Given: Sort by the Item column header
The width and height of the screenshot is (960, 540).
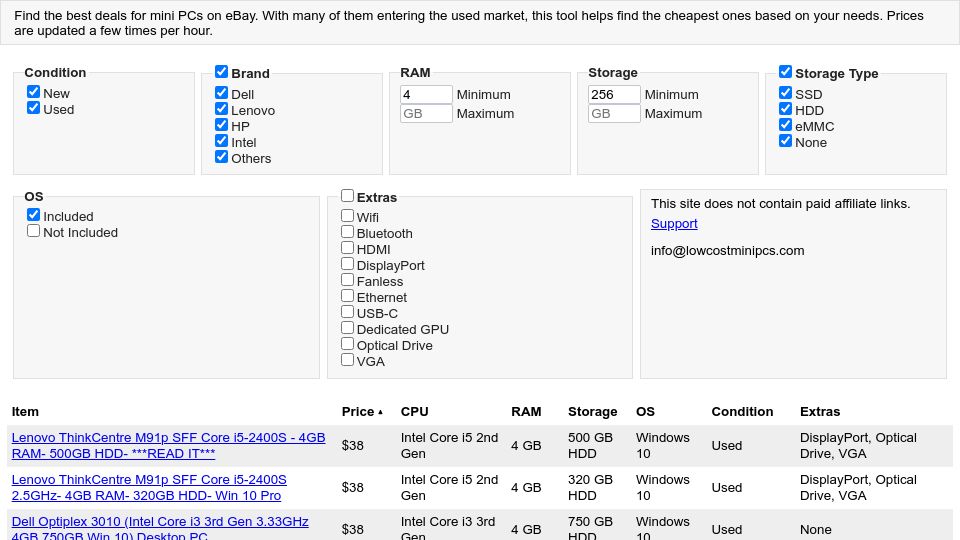Looking at the screenshot, I should (25, 411).
